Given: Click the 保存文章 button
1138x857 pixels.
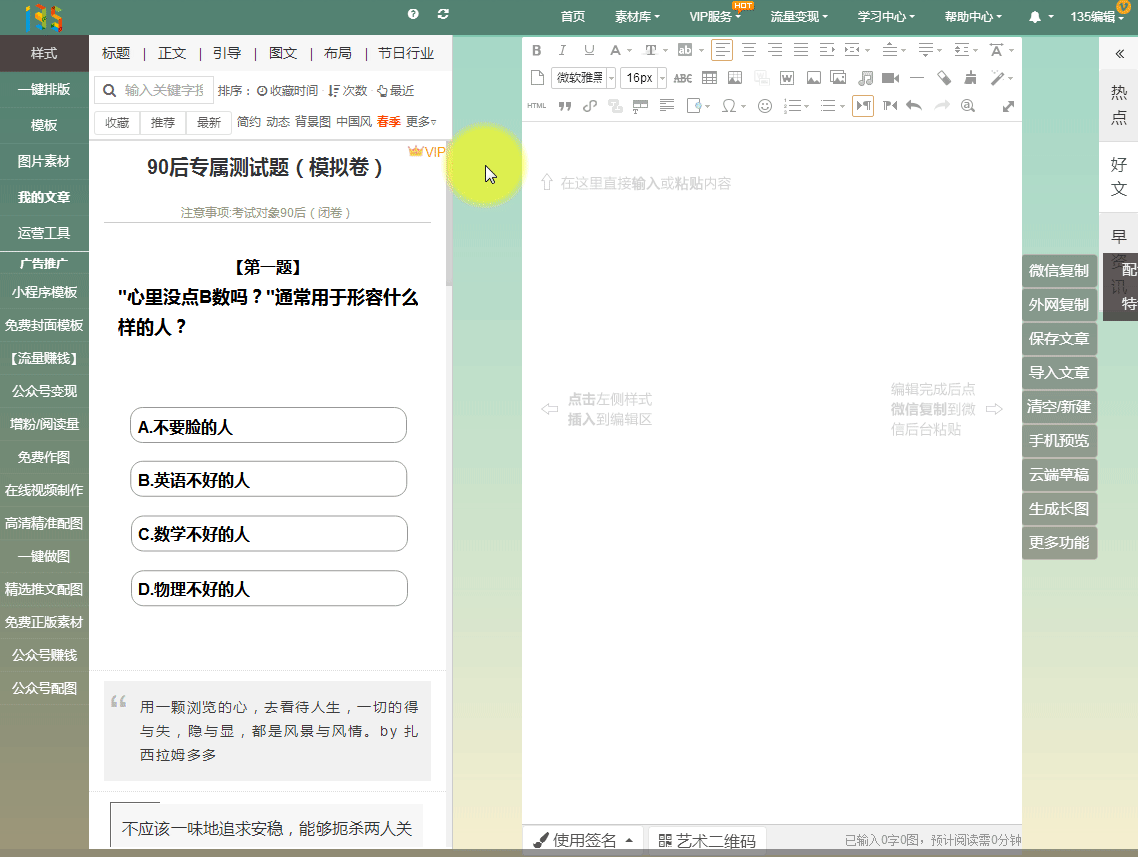Looking at the screenshot, I should 1059,339.
